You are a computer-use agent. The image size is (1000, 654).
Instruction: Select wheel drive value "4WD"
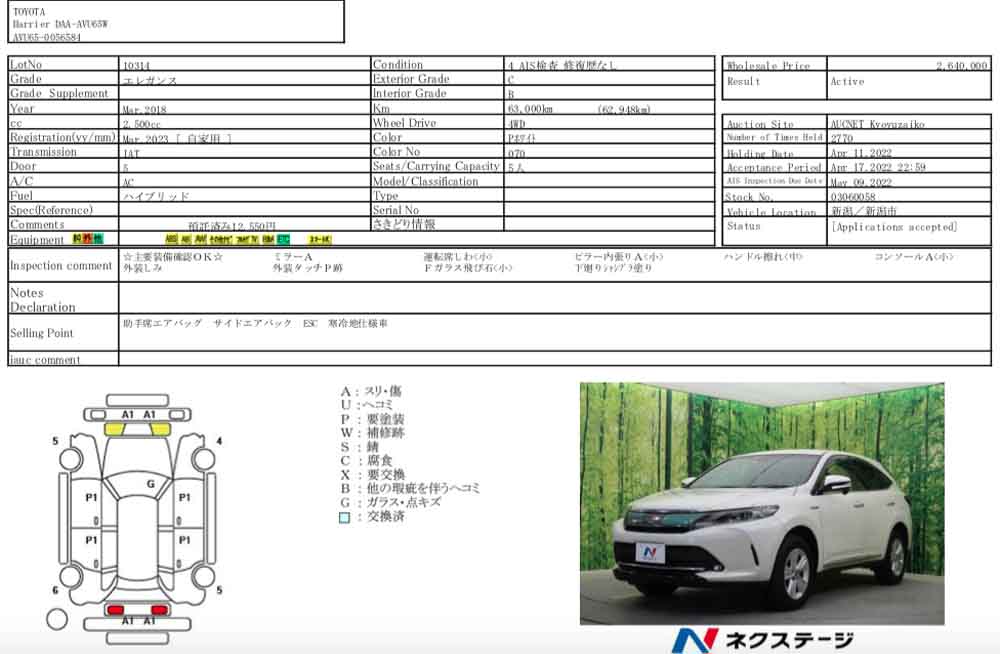pyautogui.click(x=517, y=124)
